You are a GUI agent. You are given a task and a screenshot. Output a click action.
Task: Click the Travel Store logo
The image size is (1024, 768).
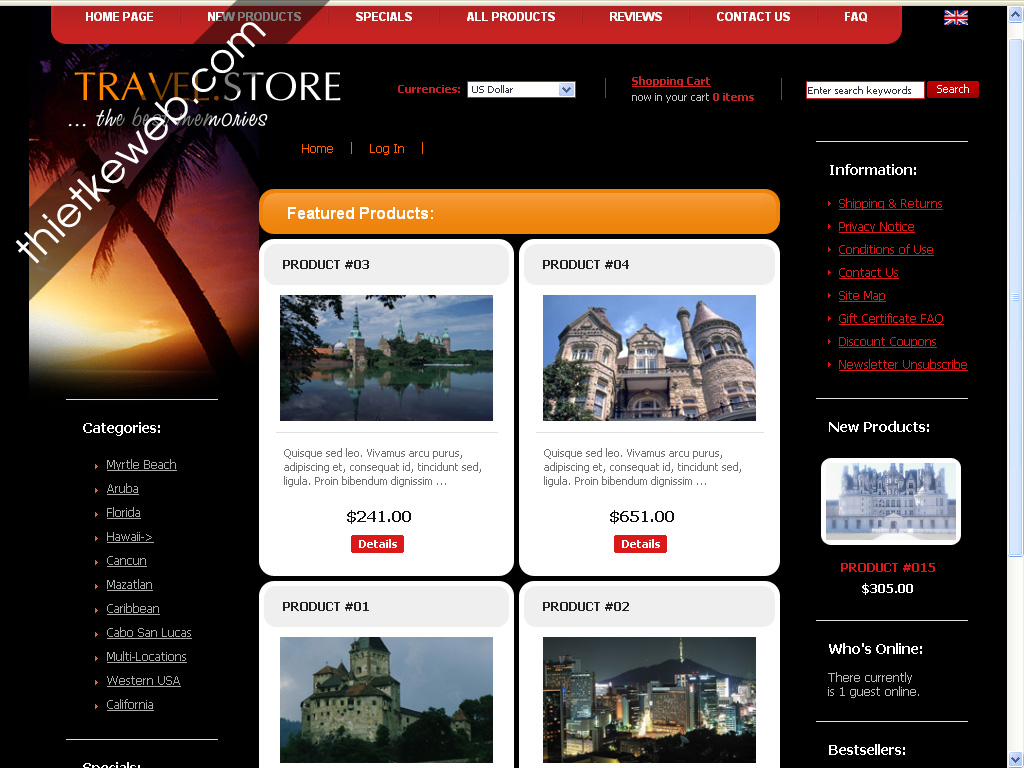click(x=207, y=98)
